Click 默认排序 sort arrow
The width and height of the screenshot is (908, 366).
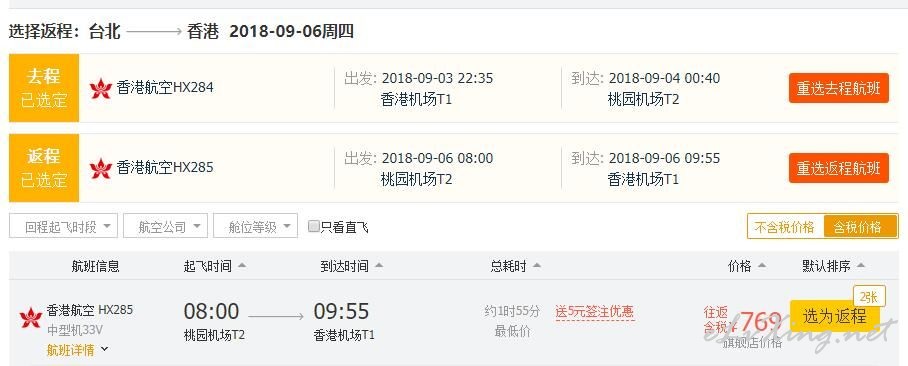pos(861,266)
